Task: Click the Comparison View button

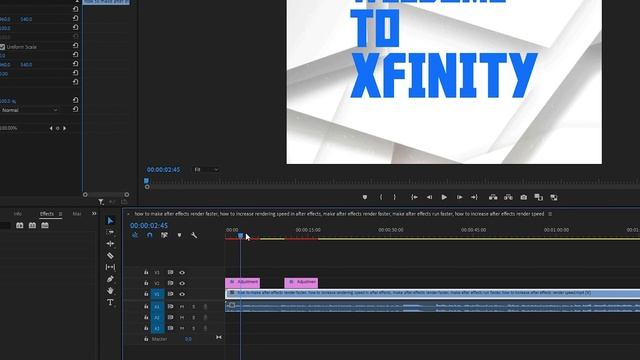Action: [x=539, y=197]
